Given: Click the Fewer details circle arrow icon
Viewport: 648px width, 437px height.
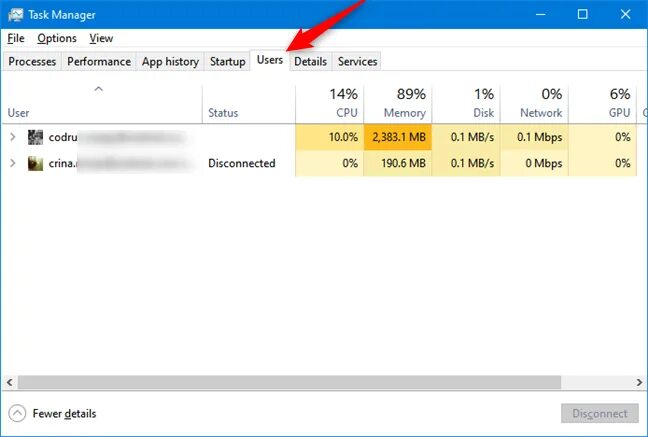Looking at the screenshot, I should click(17, 413).
